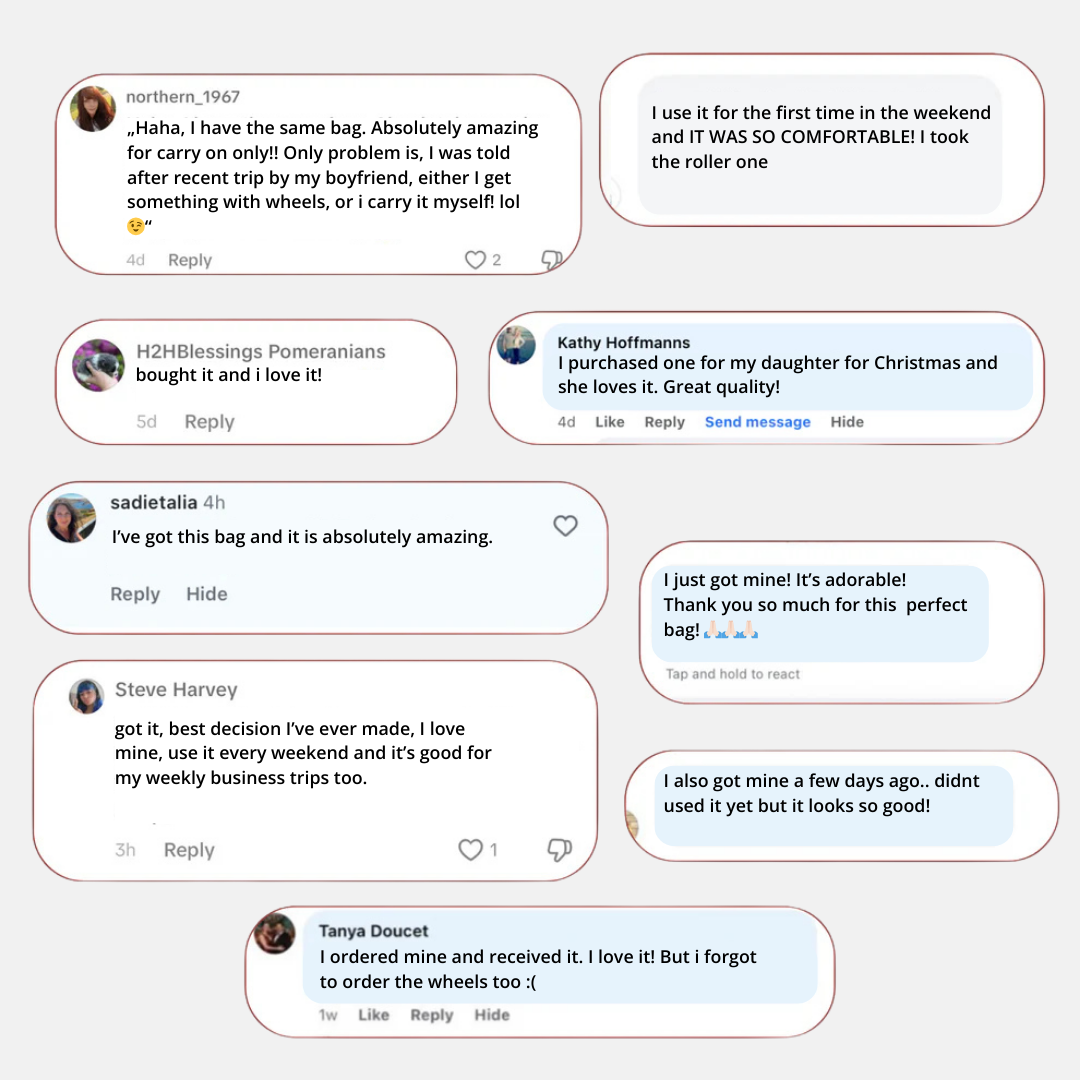Hide Kathy Hoffmanns' comment
This screenshot has width=1080, height=1080.
pyautogui.click(x=846, y=422)
